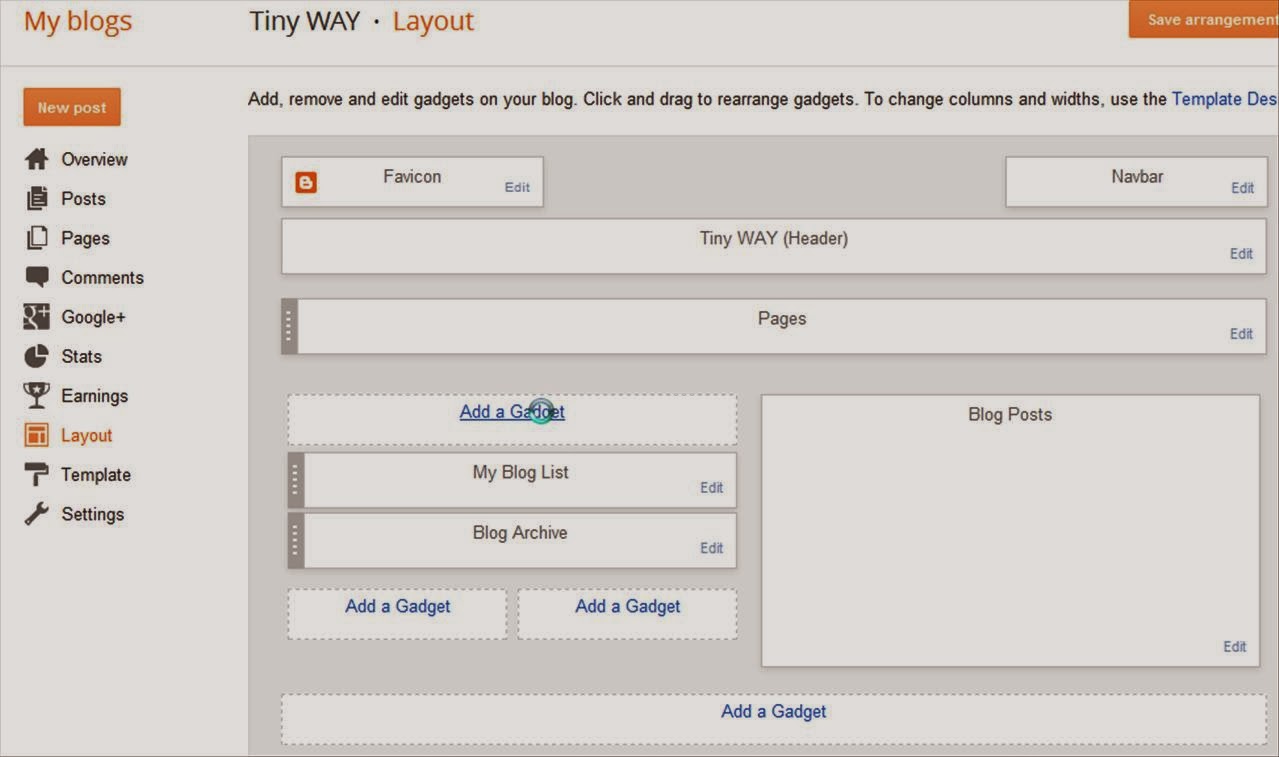Click the Posts icon in the sidebar
Viewport: 1279px width, 757px height.
coord(35,198)
